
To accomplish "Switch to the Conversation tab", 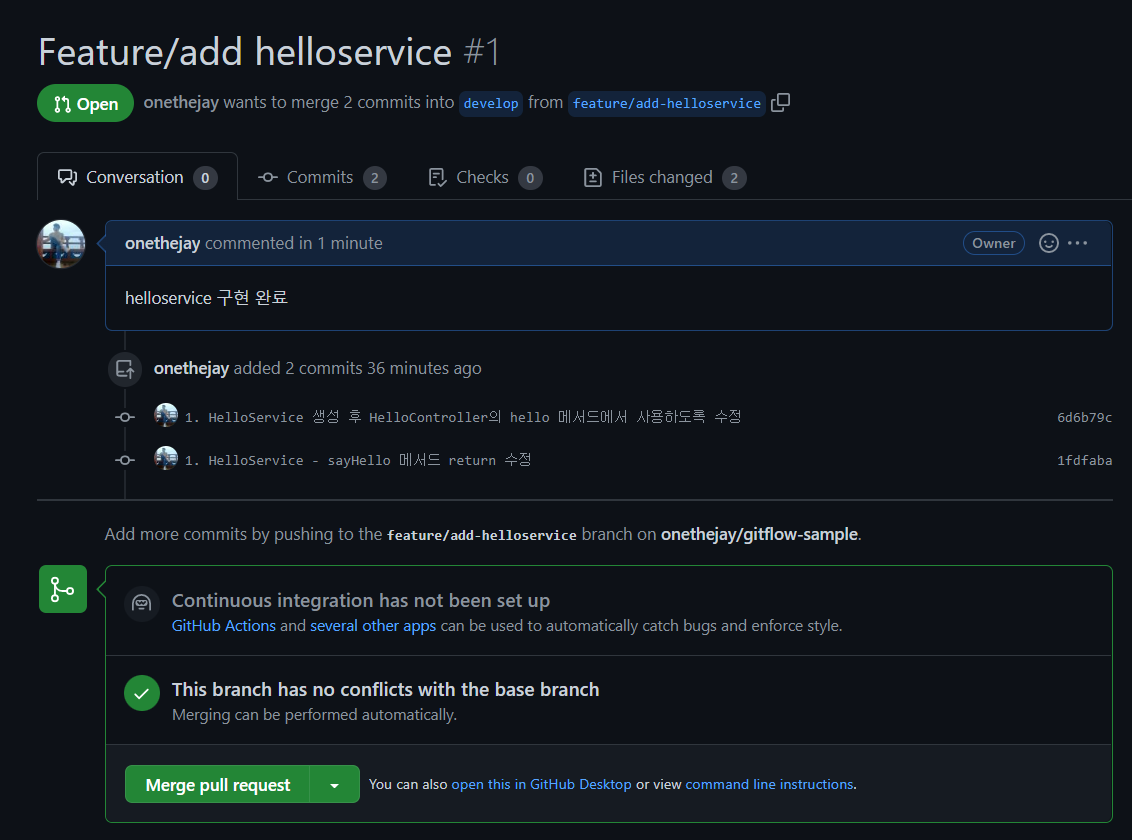I will pos(137,177).
